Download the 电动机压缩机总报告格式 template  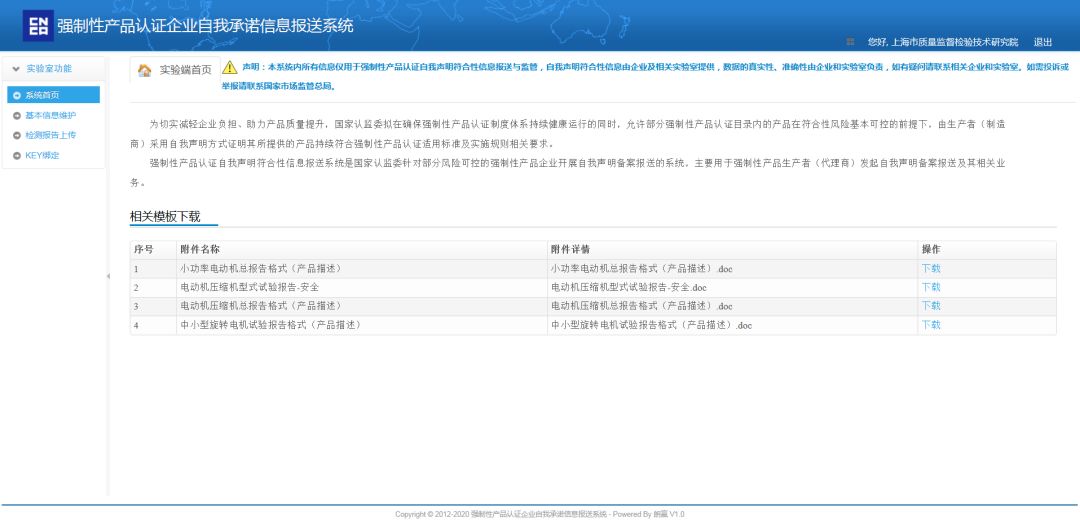click(930, 306)
